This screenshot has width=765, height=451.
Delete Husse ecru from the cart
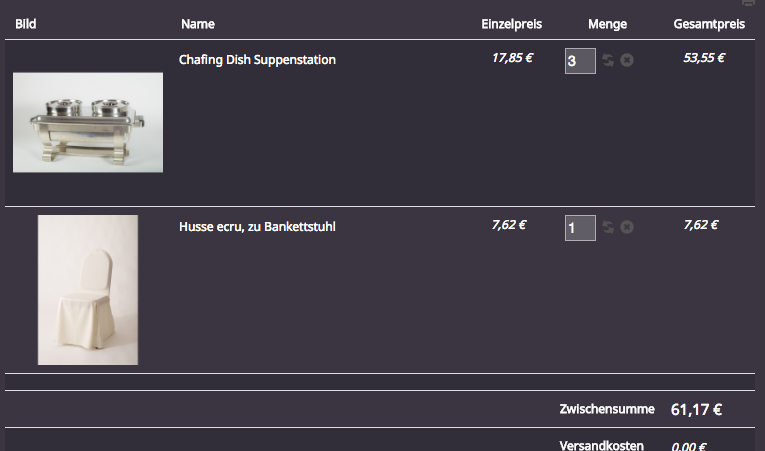pos(627,228)
